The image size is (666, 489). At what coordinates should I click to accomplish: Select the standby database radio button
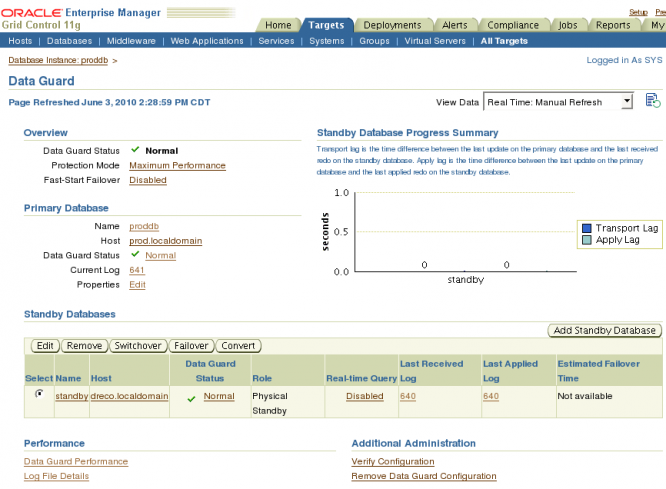pos(39,394)
